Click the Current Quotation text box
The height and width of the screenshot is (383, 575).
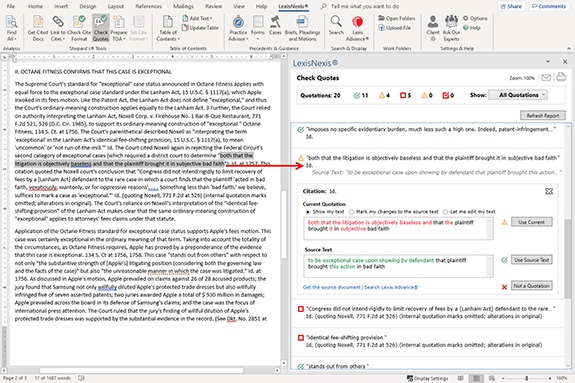[398, 229]
